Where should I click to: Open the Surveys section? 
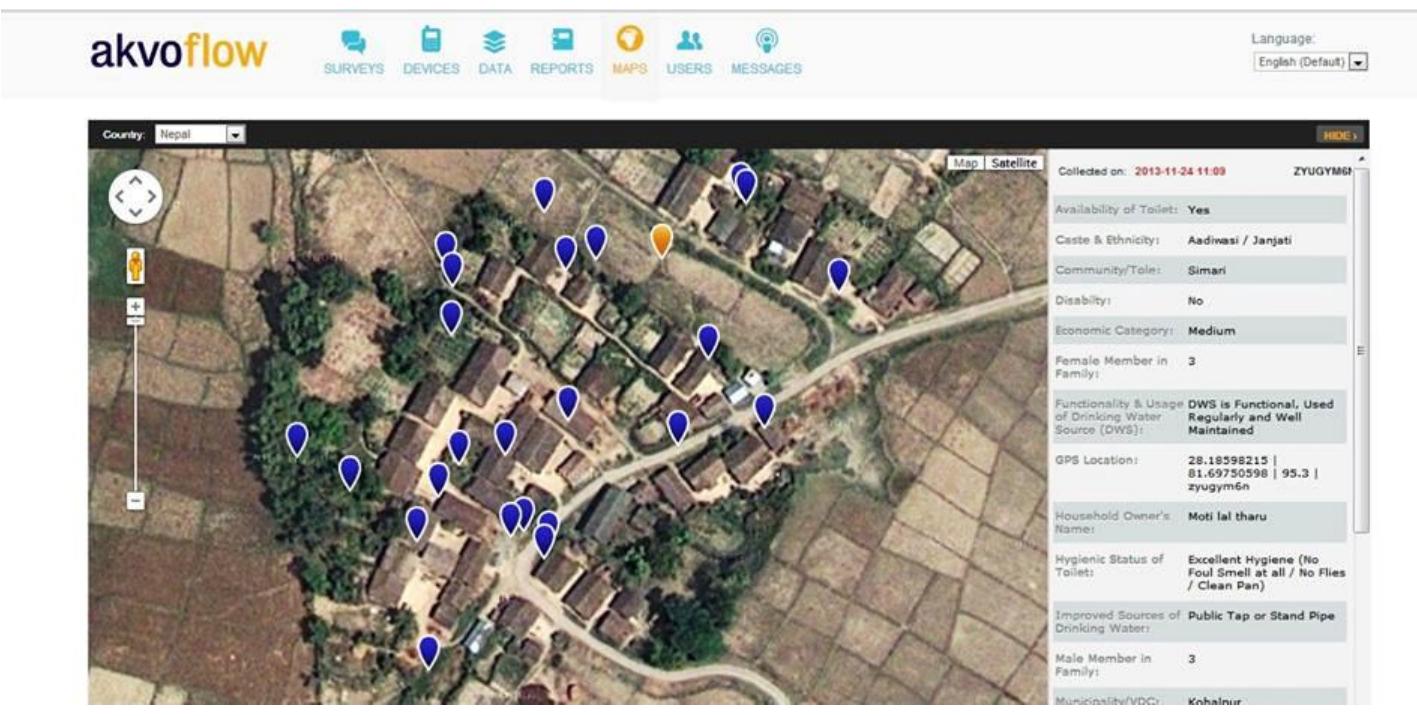[x=353, y=53]
